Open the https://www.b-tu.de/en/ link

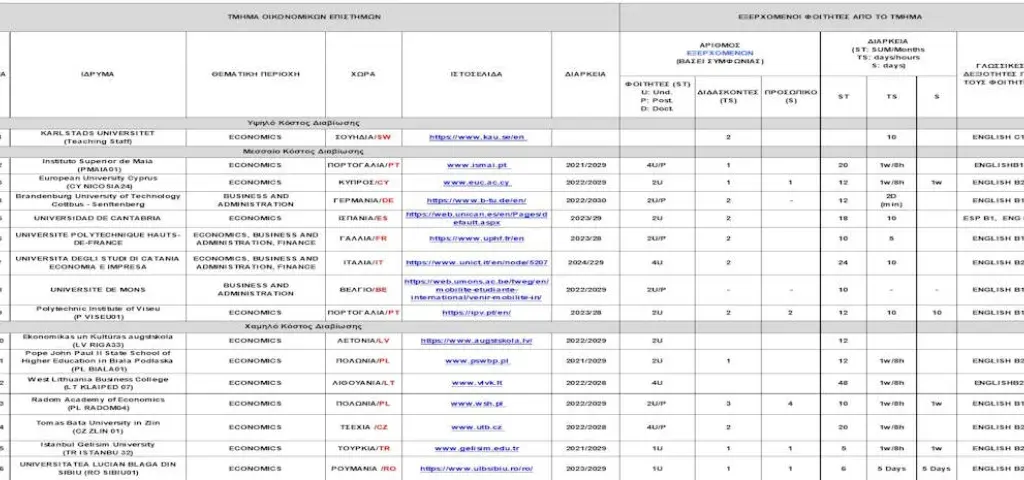(x=477, y=200)
